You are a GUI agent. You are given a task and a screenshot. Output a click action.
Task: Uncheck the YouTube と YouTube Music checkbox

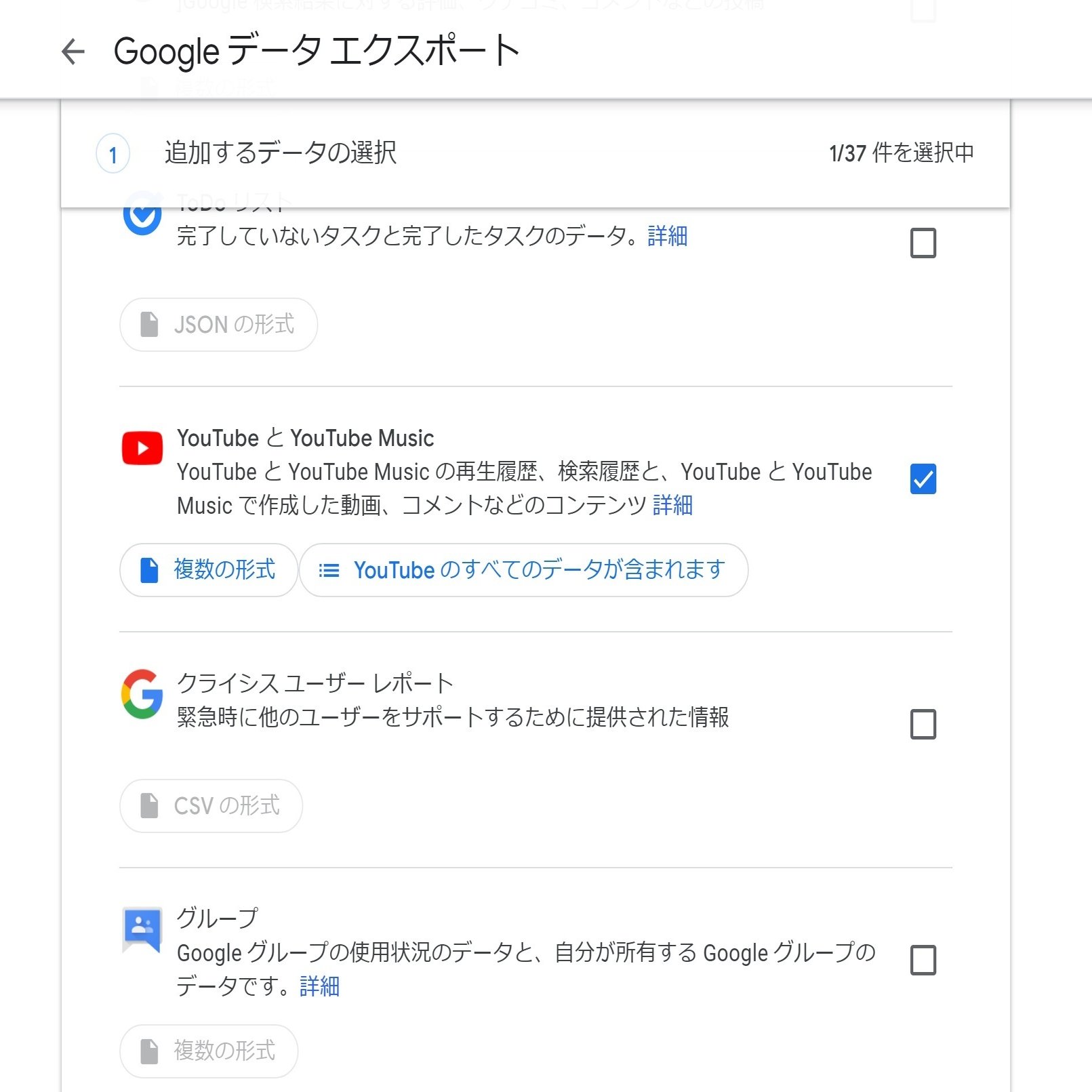pos(923,479)
